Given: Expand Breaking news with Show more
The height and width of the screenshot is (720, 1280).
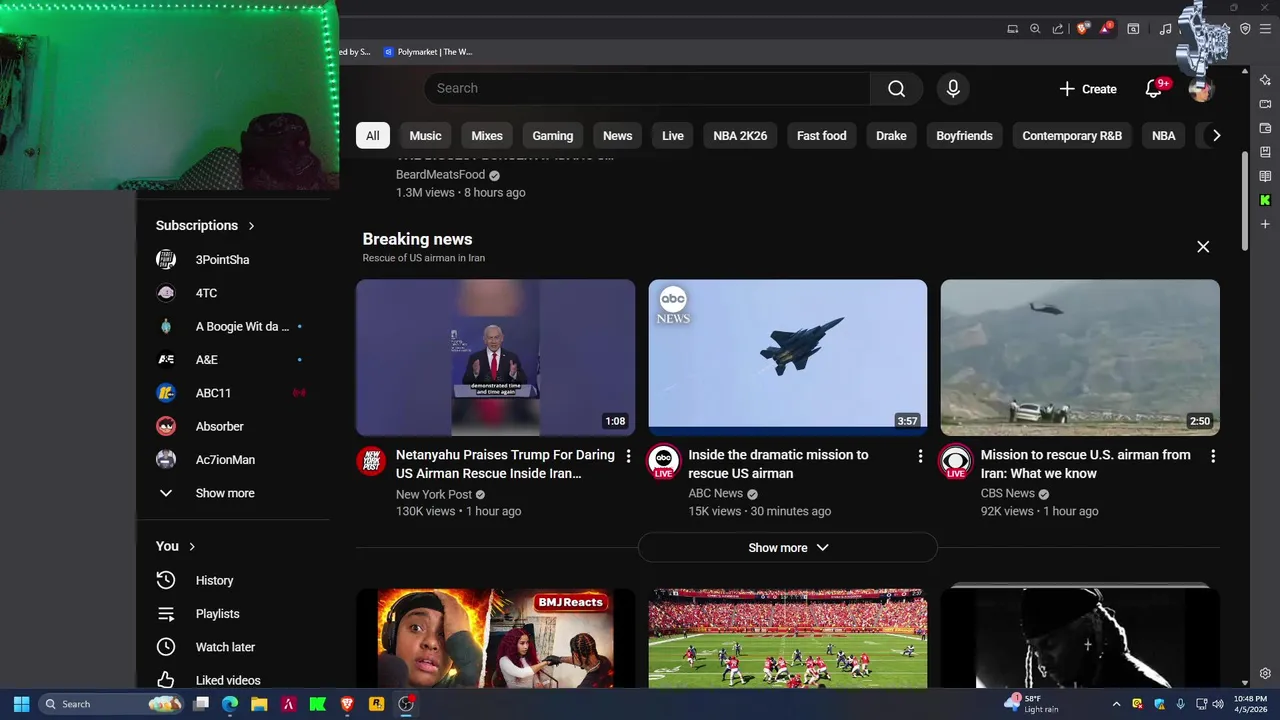Looking at the screenshot, I should 788,548.
